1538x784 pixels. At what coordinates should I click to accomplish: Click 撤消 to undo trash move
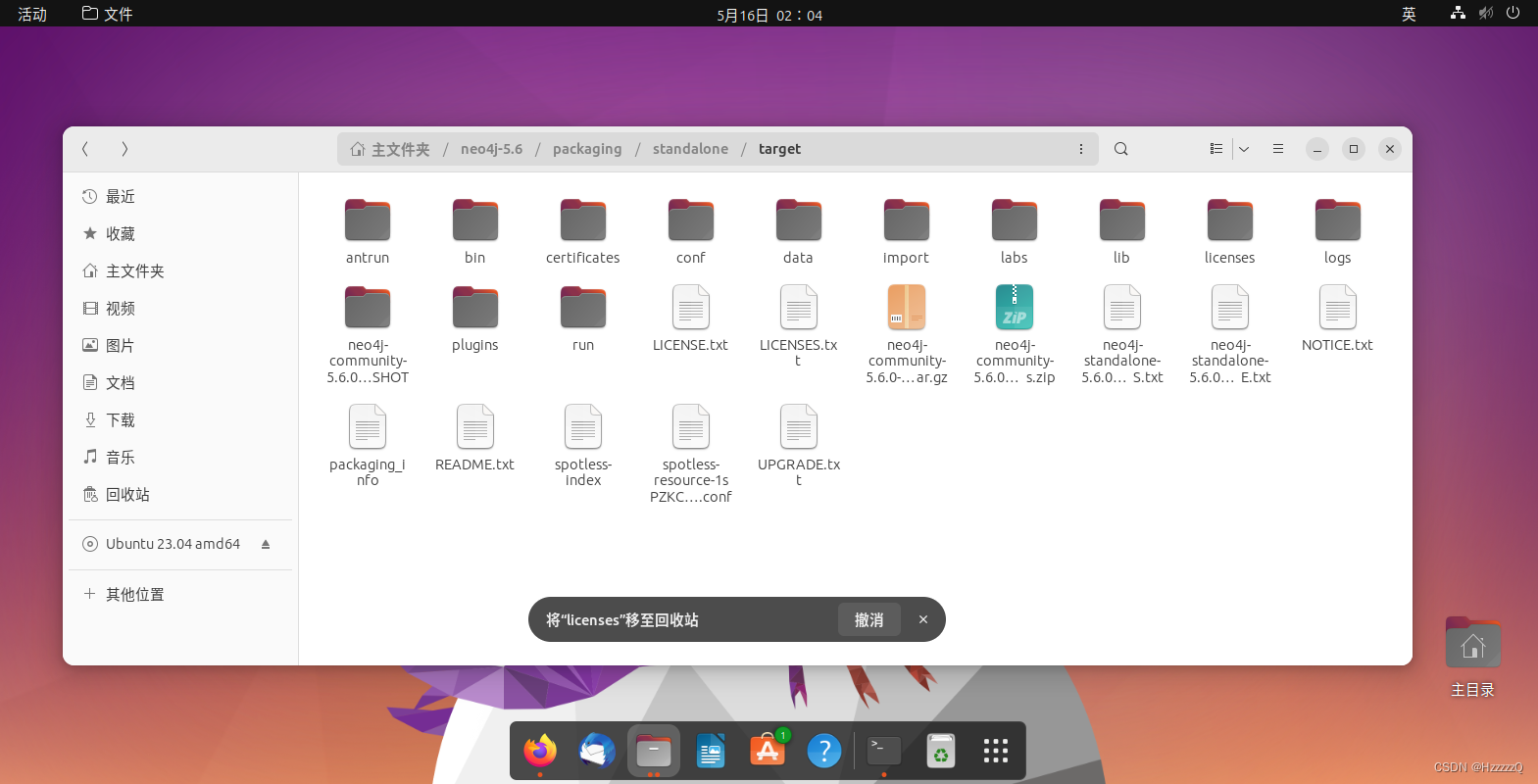[869, 619]
